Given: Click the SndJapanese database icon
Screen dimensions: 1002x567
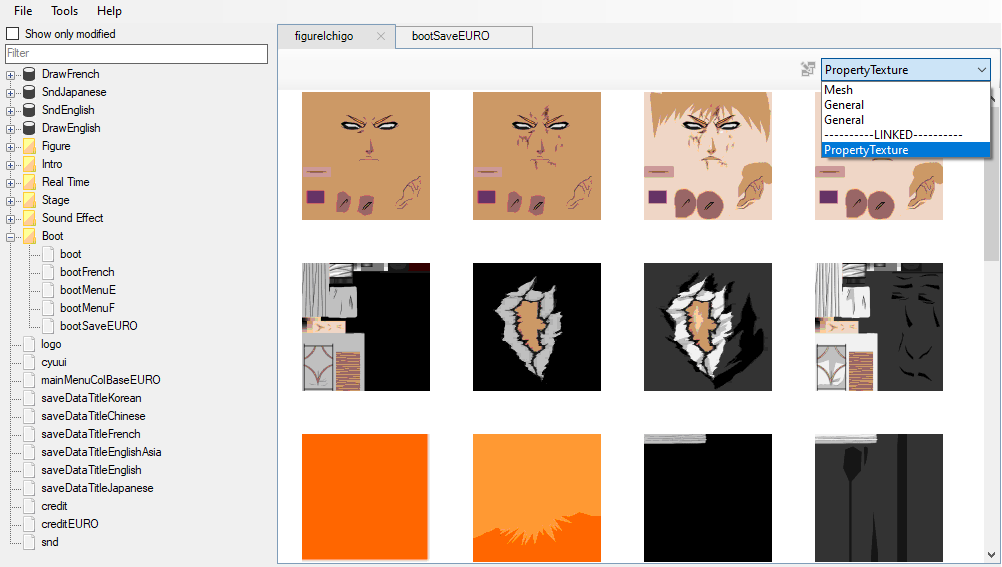Looking at the screenshot, I should pos(29,92).
